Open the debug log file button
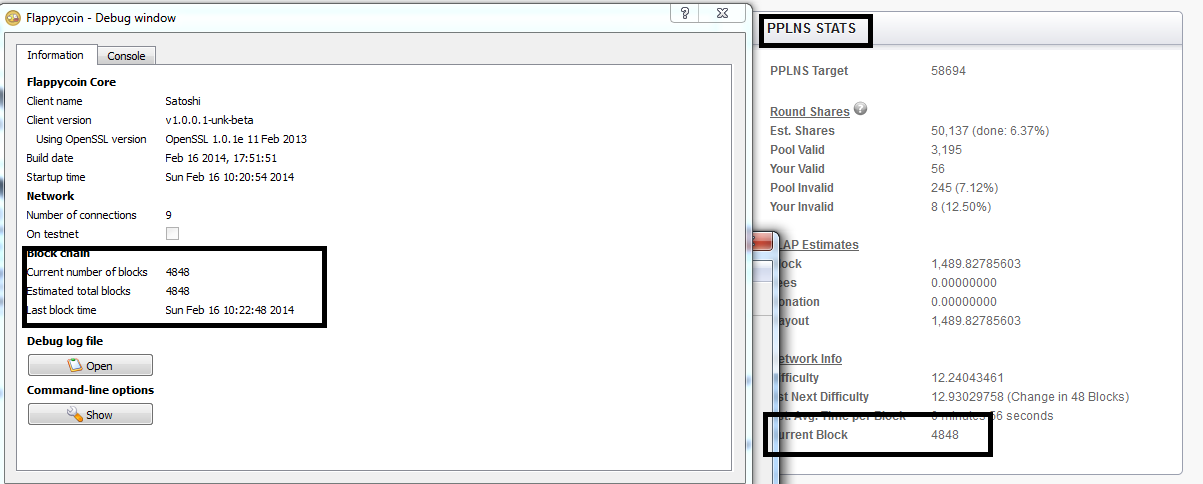 90,365
